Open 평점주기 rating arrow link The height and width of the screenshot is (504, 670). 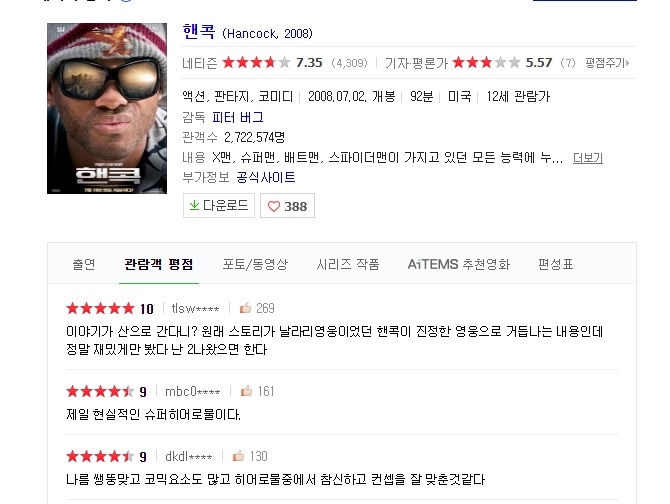607,63
